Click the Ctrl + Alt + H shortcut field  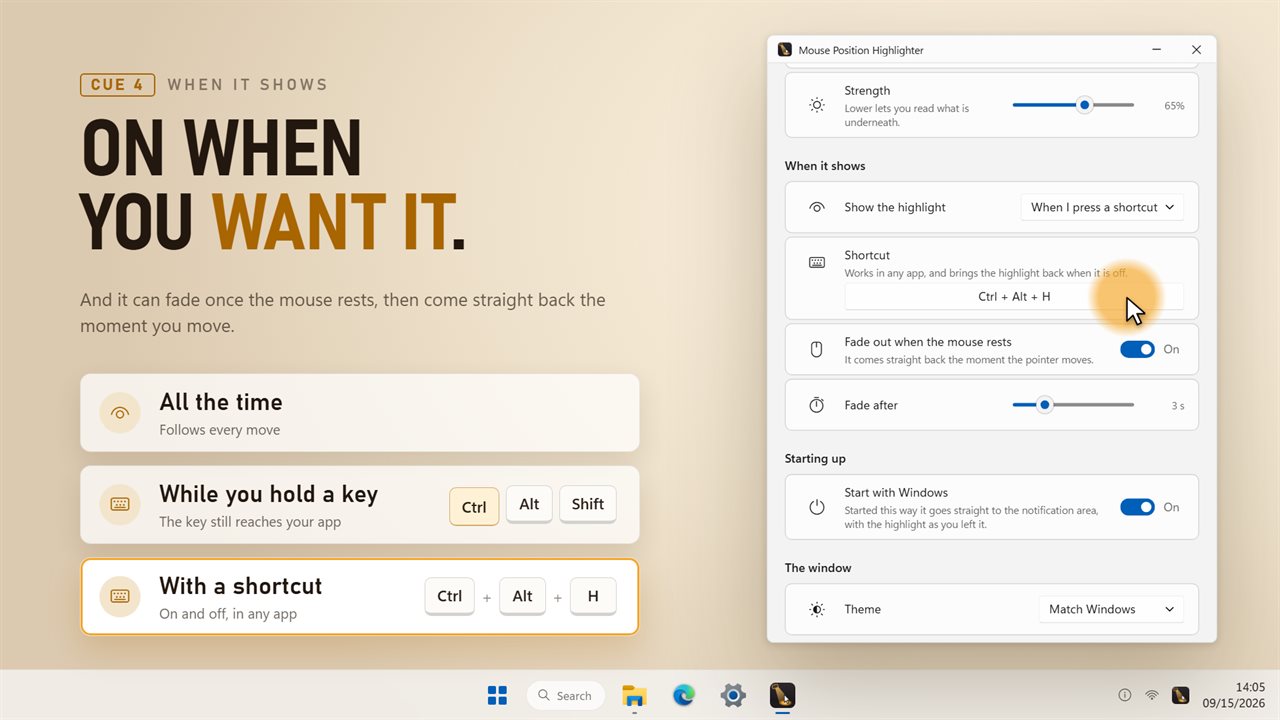1014,297
